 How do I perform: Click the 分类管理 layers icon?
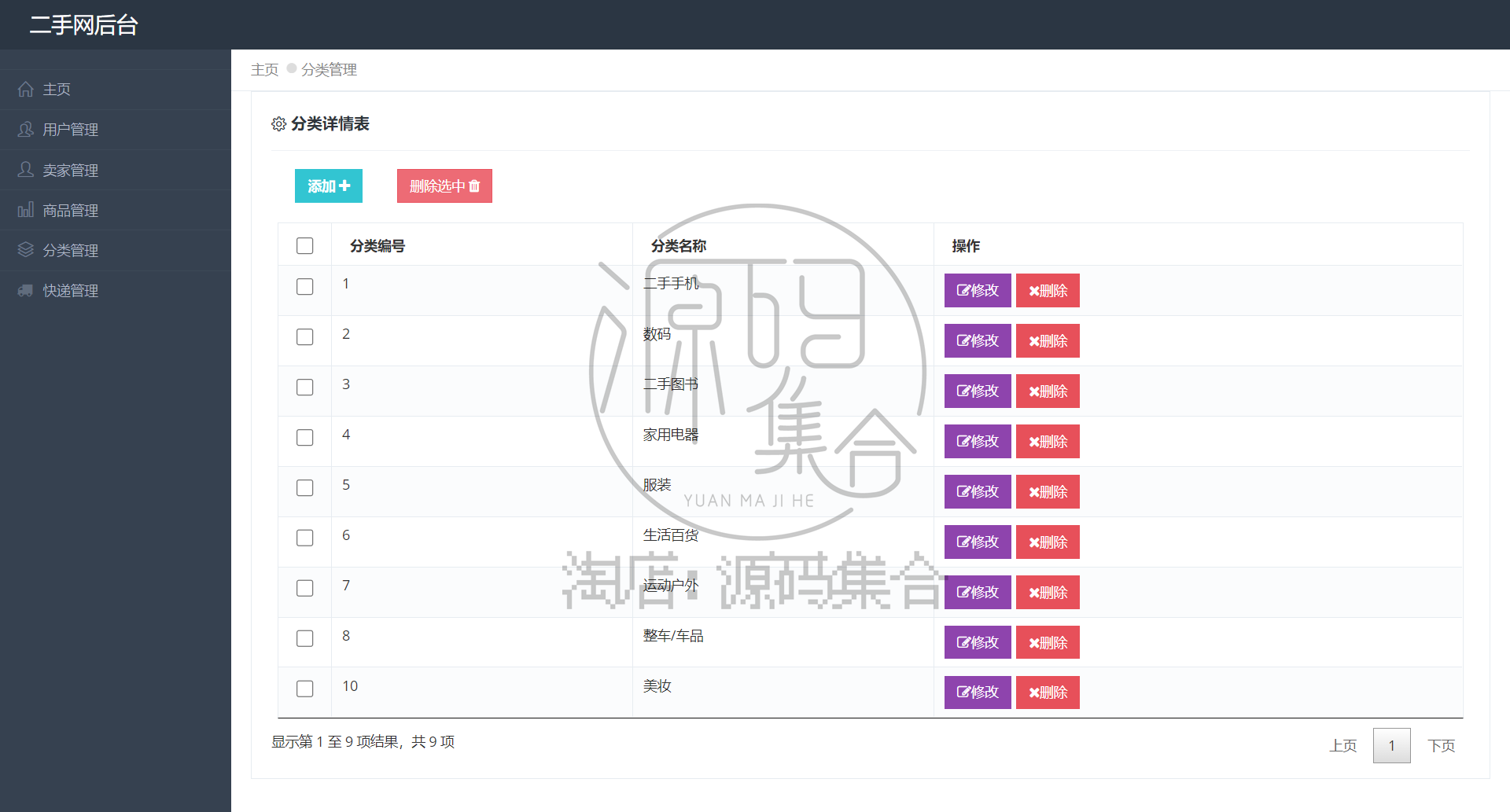pos(26,250)
